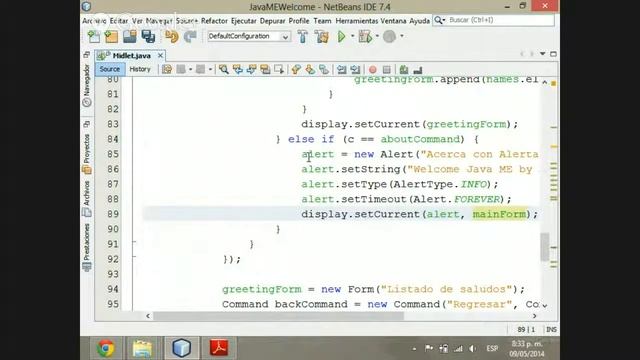Click the Last Edit editor icon

[x=167, y=69]
